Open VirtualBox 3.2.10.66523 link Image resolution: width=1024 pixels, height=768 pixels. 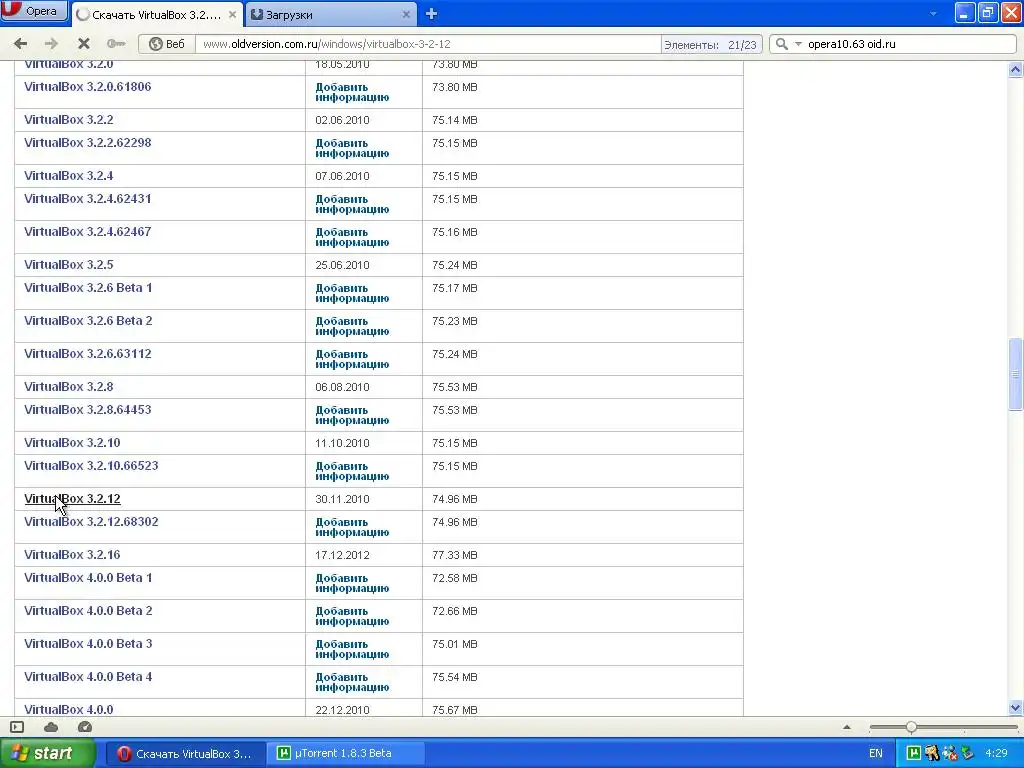tap(91, 466)
